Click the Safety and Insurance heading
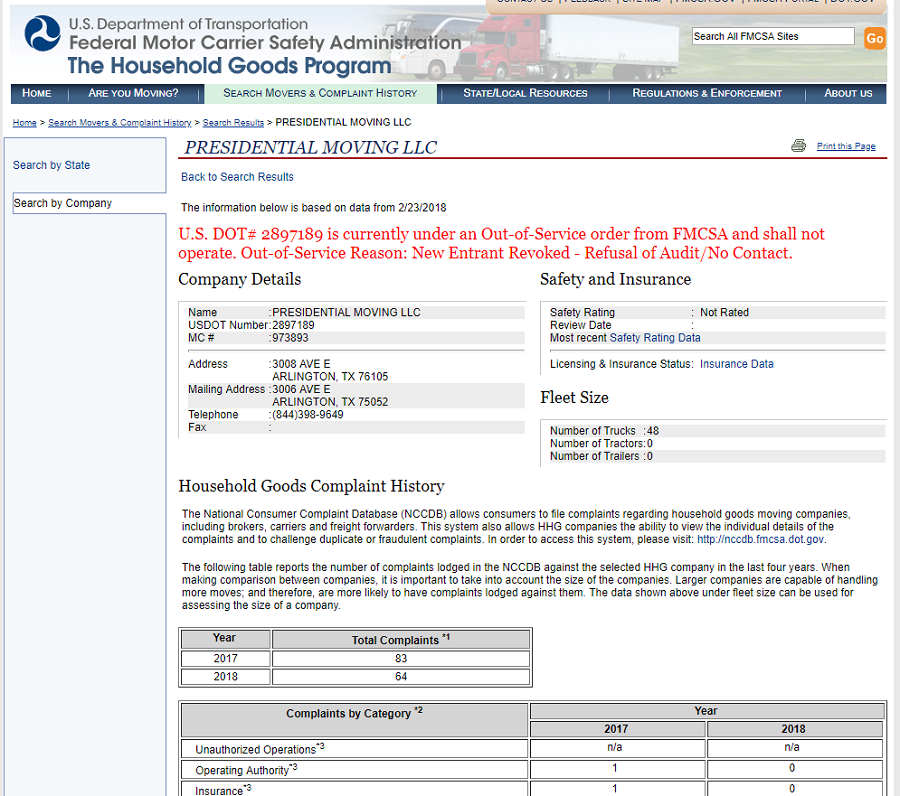The width and height of the screenshot is (900, 796). coord(615,279)
